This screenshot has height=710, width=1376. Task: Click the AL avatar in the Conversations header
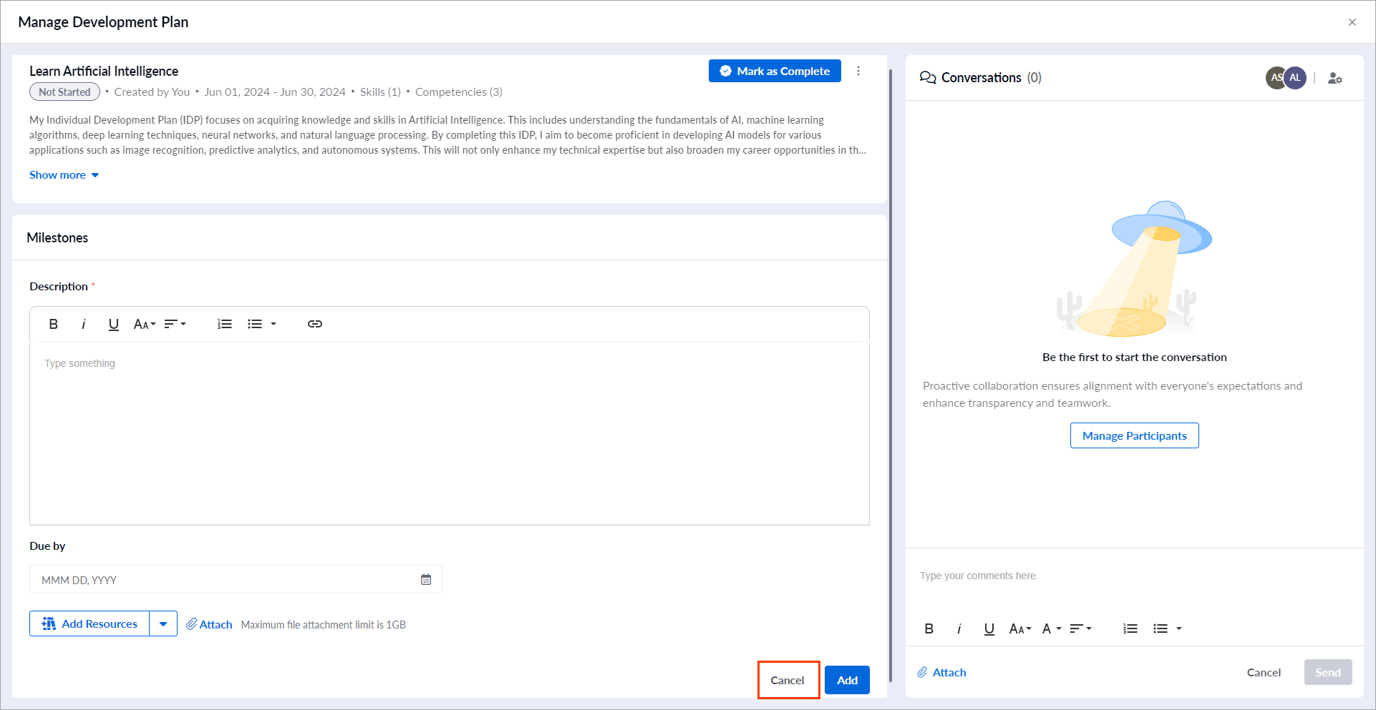click(x=1295, y=77)
